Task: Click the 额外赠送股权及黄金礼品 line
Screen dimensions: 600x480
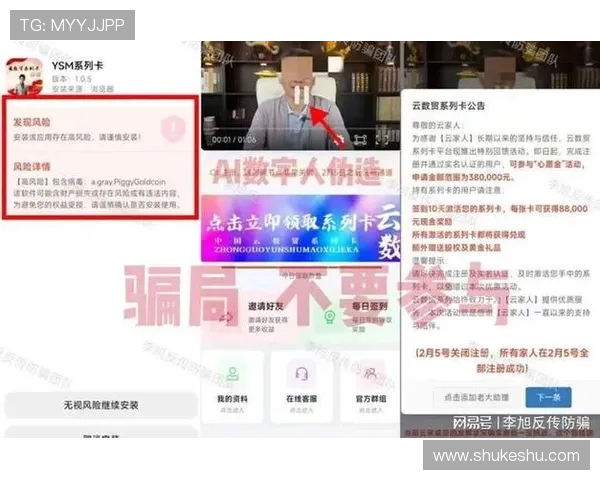Action: click(x=456, y=247)
